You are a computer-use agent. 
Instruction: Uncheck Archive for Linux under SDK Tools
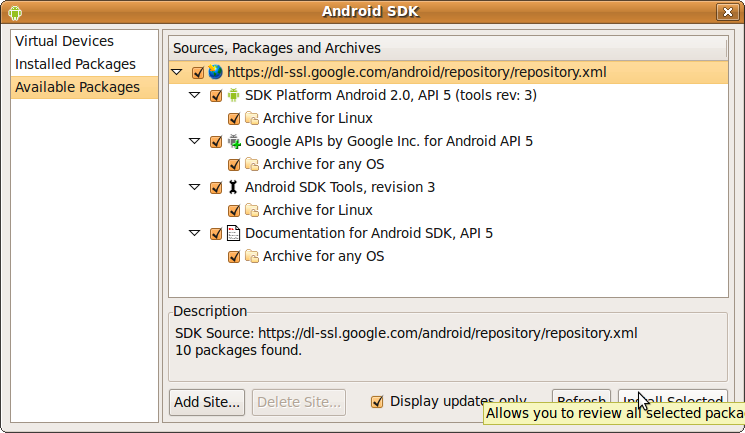pyautogui.click(x=234, y=211)
